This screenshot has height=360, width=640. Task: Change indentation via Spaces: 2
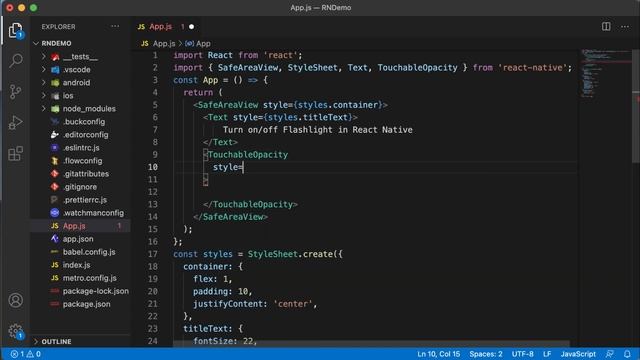[486, 354]
